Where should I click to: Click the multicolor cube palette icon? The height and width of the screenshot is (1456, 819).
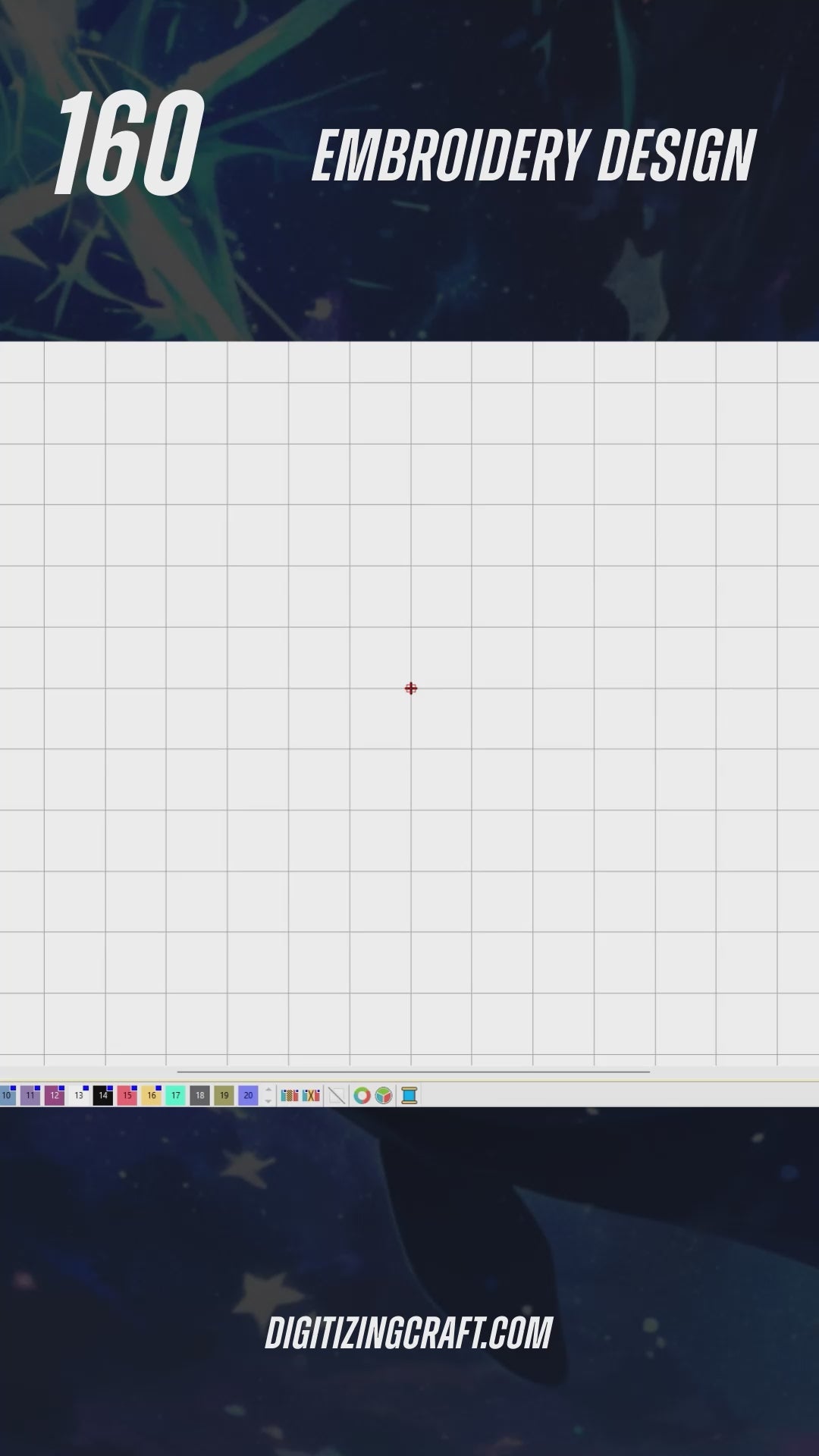tap(384, 1096)
